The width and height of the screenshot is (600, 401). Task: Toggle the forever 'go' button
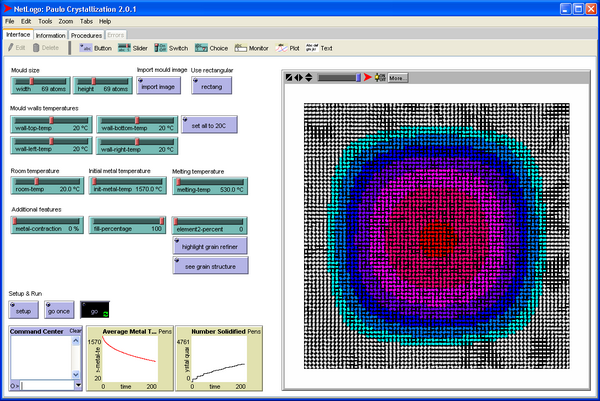(97, 311)
